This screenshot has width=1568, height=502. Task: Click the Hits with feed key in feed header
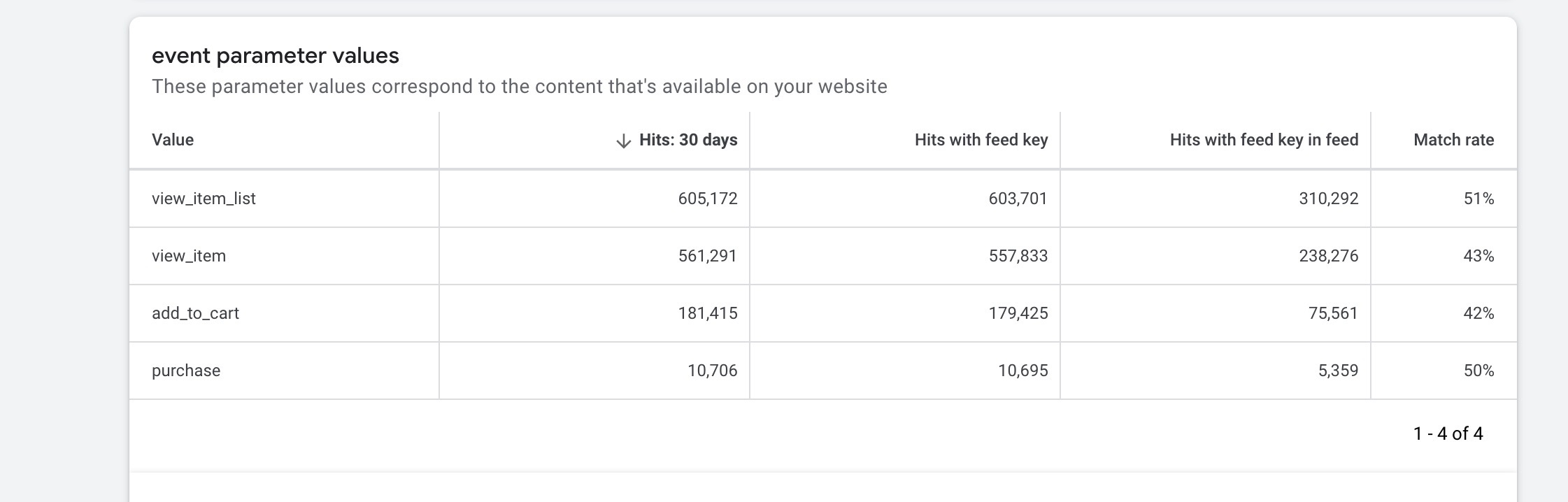pyautogui.click(x=1264, y=140)
